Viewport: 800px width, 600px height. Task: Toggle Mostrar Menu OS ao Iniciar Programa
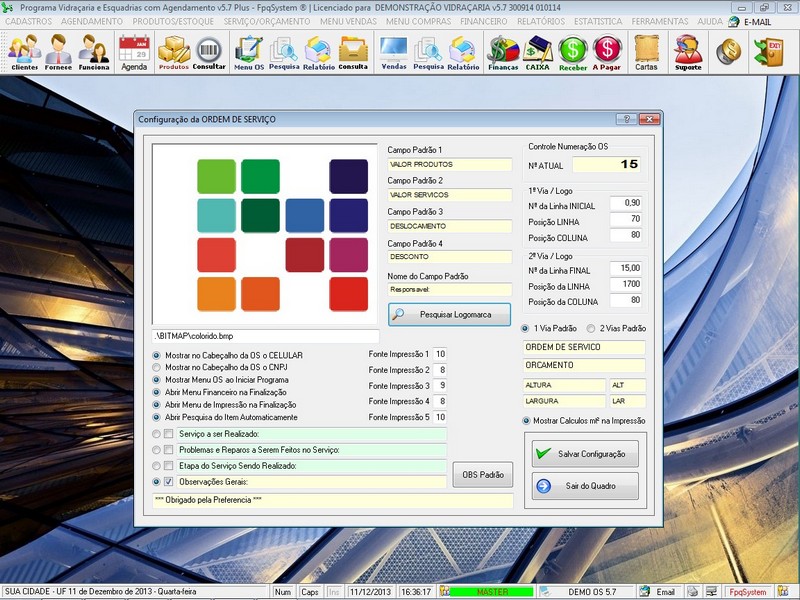(157, 380)
